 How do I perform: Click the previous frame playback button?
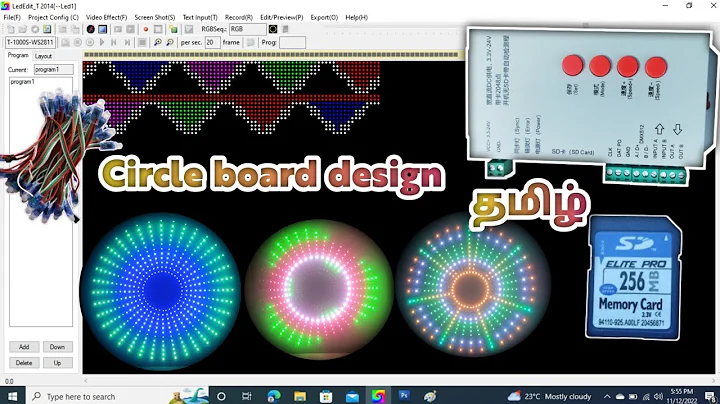coord(114,42)
